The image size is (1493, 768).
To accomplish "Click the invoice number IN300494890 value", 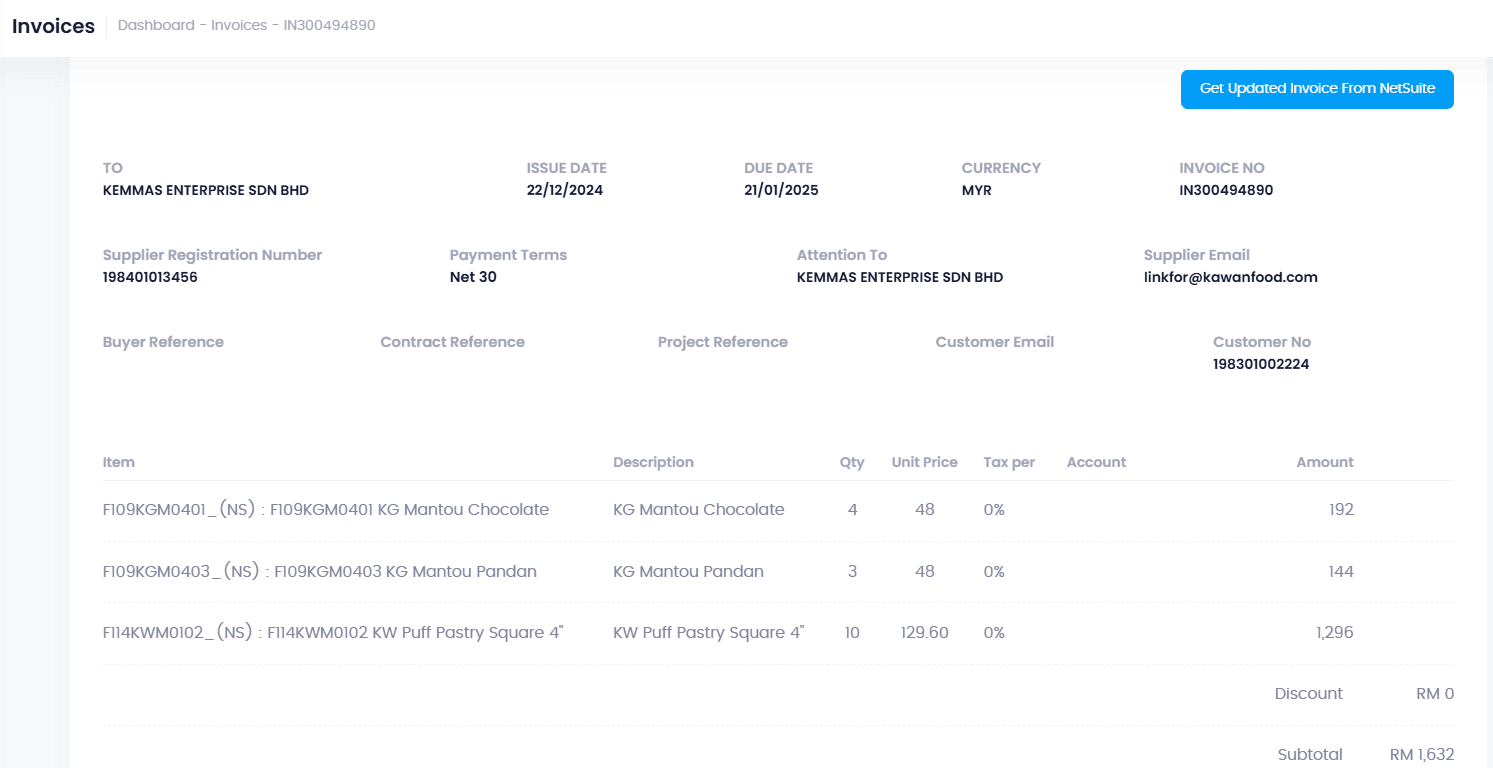I will click(x=1226, y=190).
